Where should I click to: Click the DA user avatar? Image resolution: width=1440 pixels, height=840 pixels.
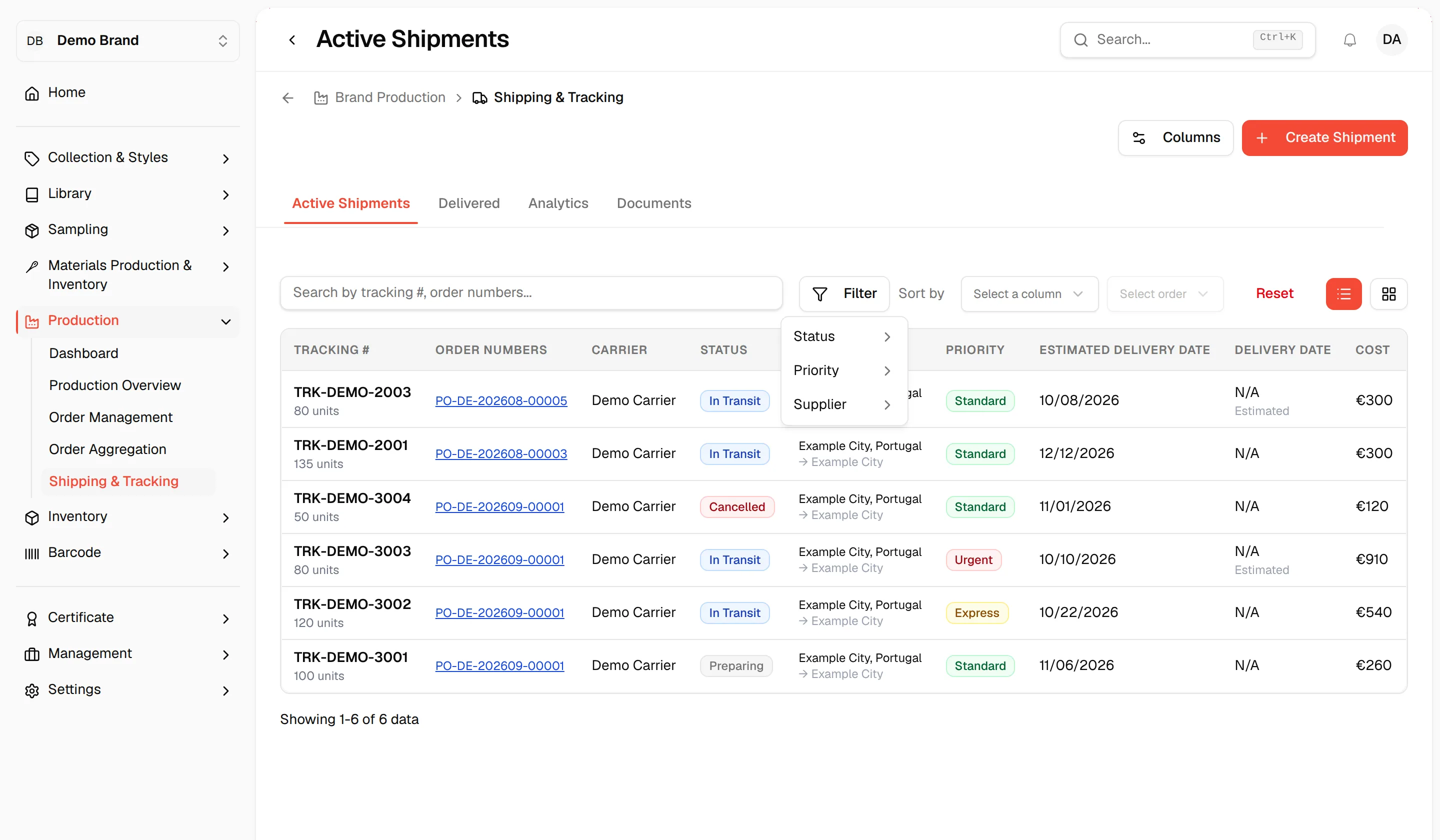(1391, 40)
